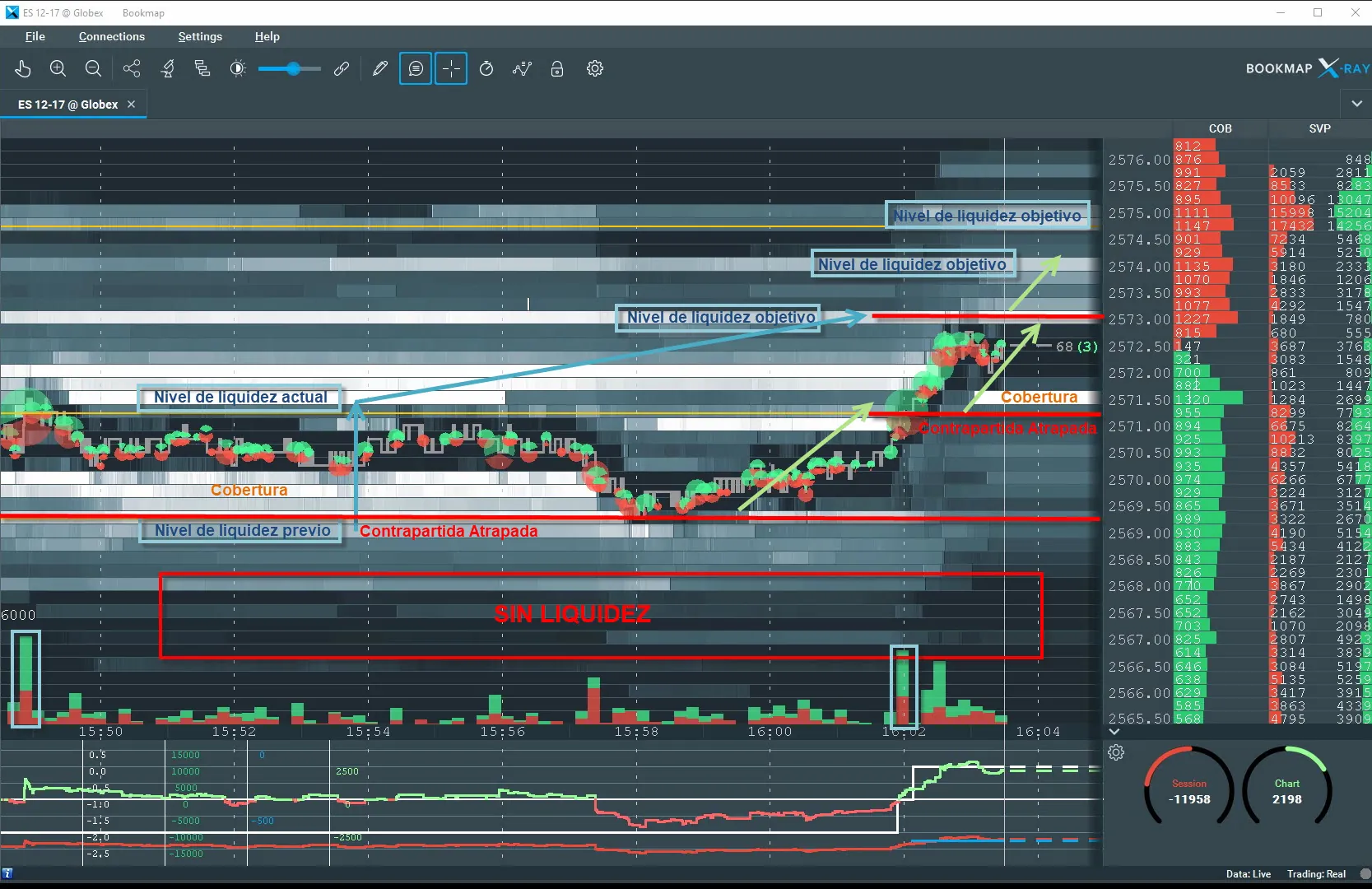
Task: Click the zoom out magnifier icon
Action: [93, 69]
